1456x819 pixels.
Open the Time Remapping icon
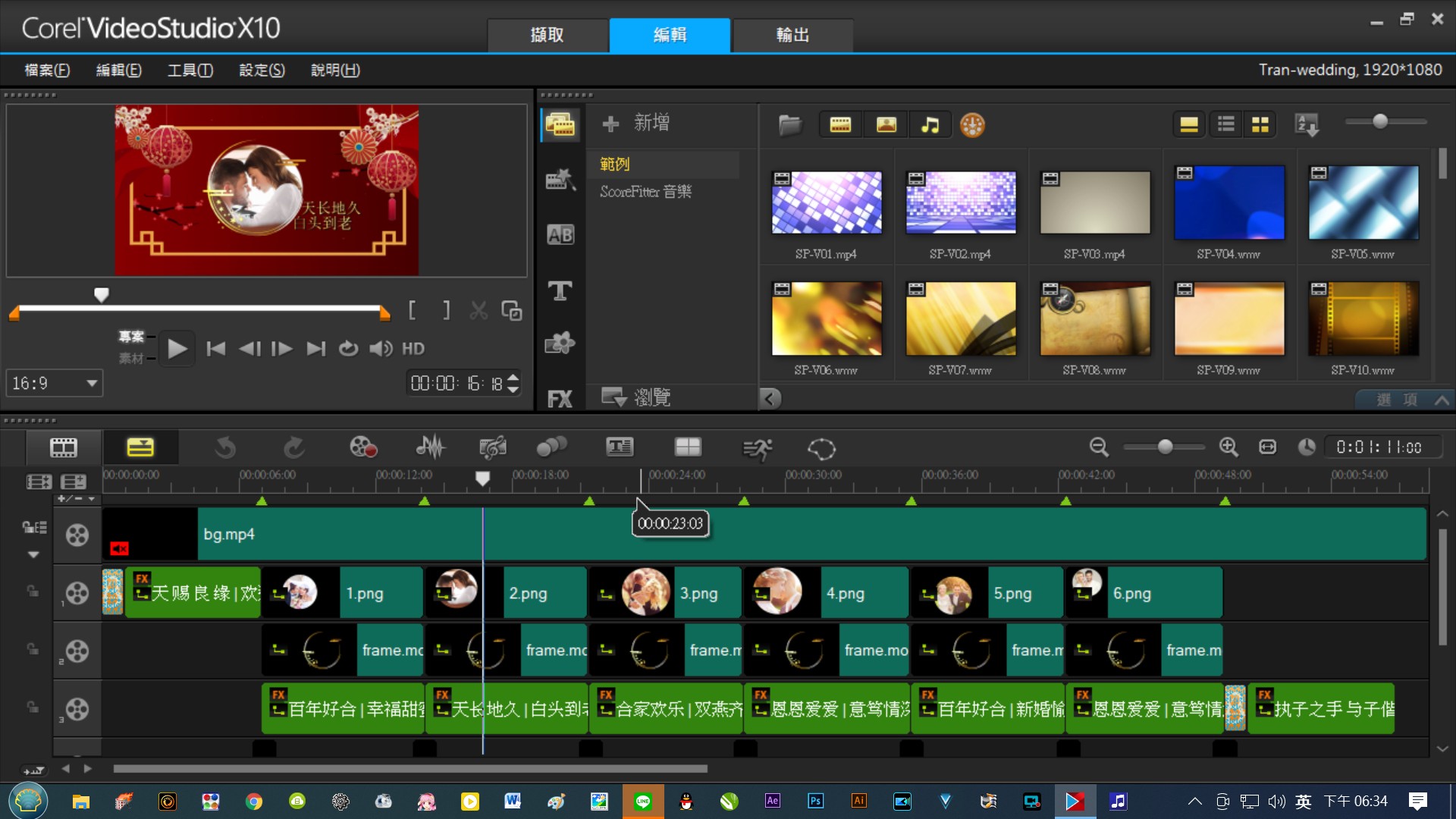click(x=757, y=449)
